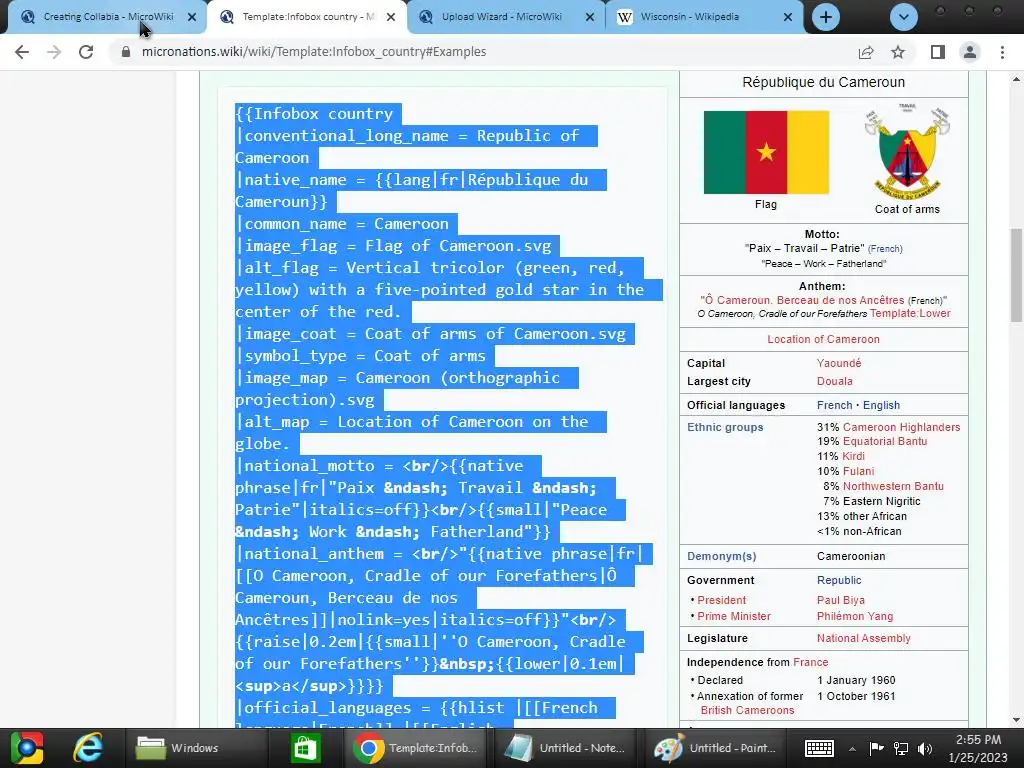Open Chrome three-dot menu
This screenshot has height=768, width=1024.
(x=1002, y=52)
